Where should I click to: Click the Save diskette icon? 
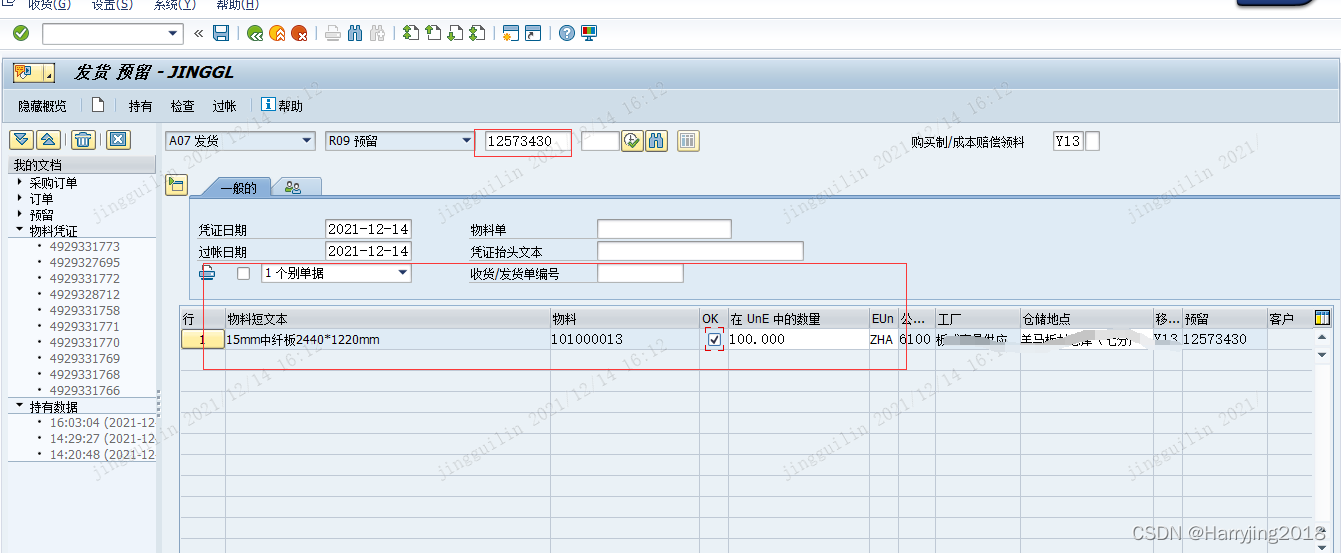pos(222,33)
